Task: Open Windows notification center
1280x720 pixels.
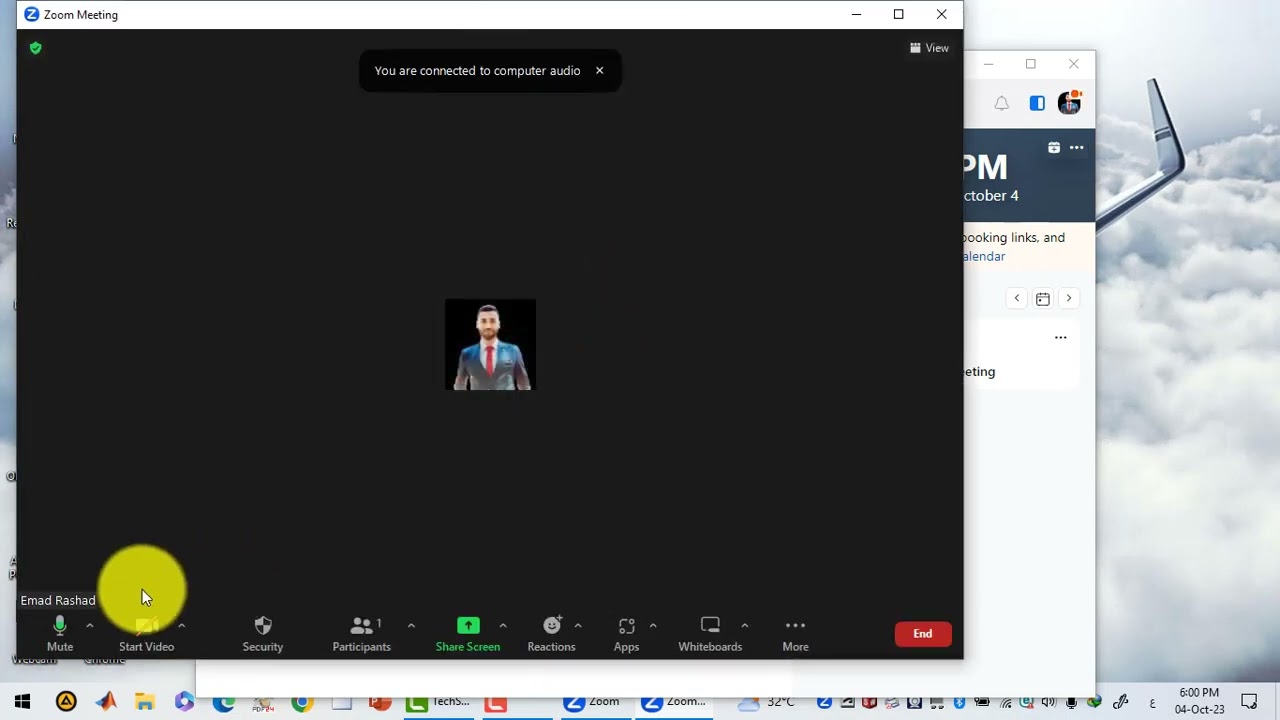Action: click(x=1249, y=702)
